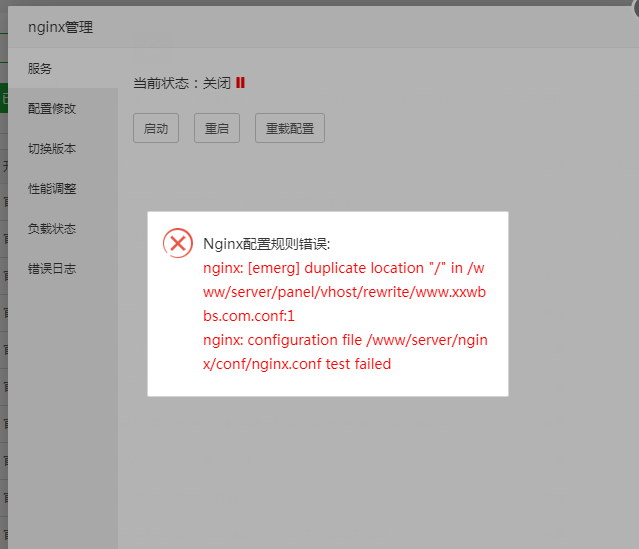Switch to the 切换版本 tab

point(63,148)
